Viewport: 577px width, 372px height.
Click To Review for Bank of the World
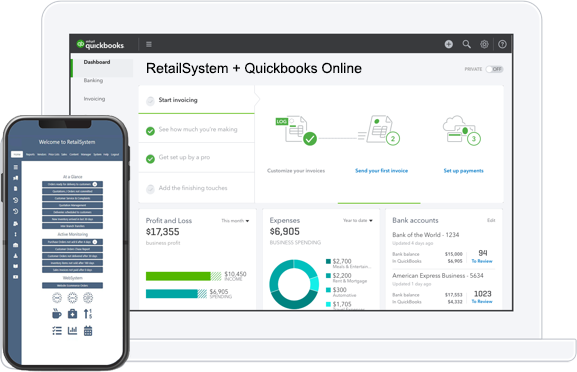pos(482,261)
